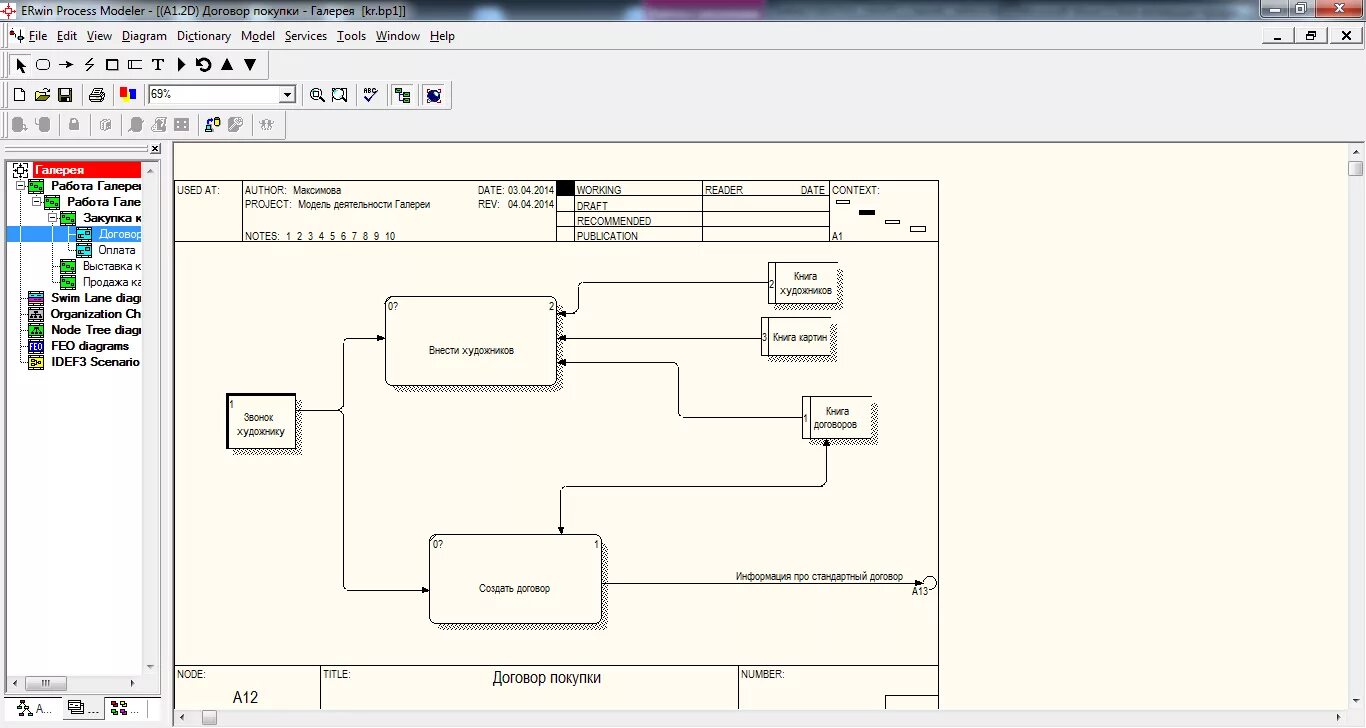Select the Text block tool
Viewport: 1366px width, 728px height.
(158, 65)
